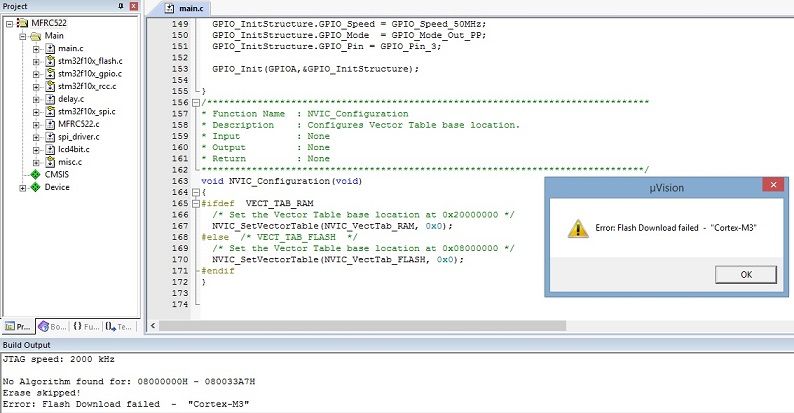Image resolution: width=794 pixels, height=413 pixels.
Task: Collapse the #ifdef block at line 165
Action: pos(196,203)
